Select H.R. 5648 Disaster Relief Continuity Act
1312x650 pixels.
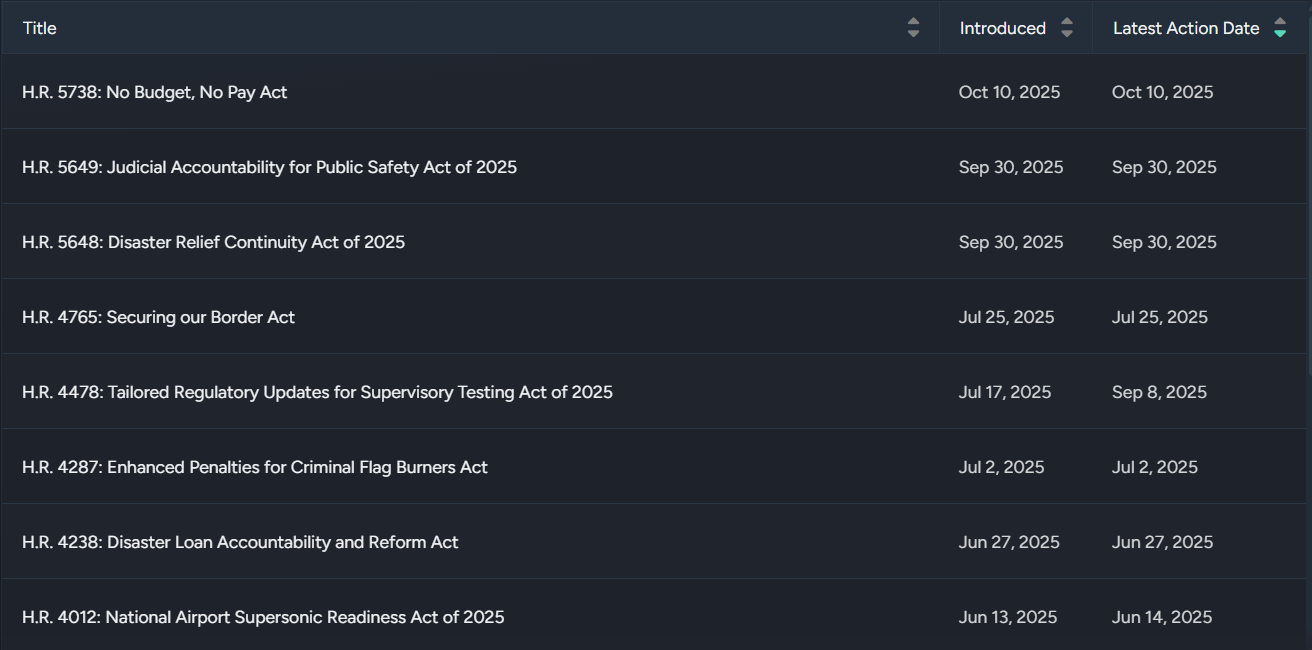coord(213,242)
